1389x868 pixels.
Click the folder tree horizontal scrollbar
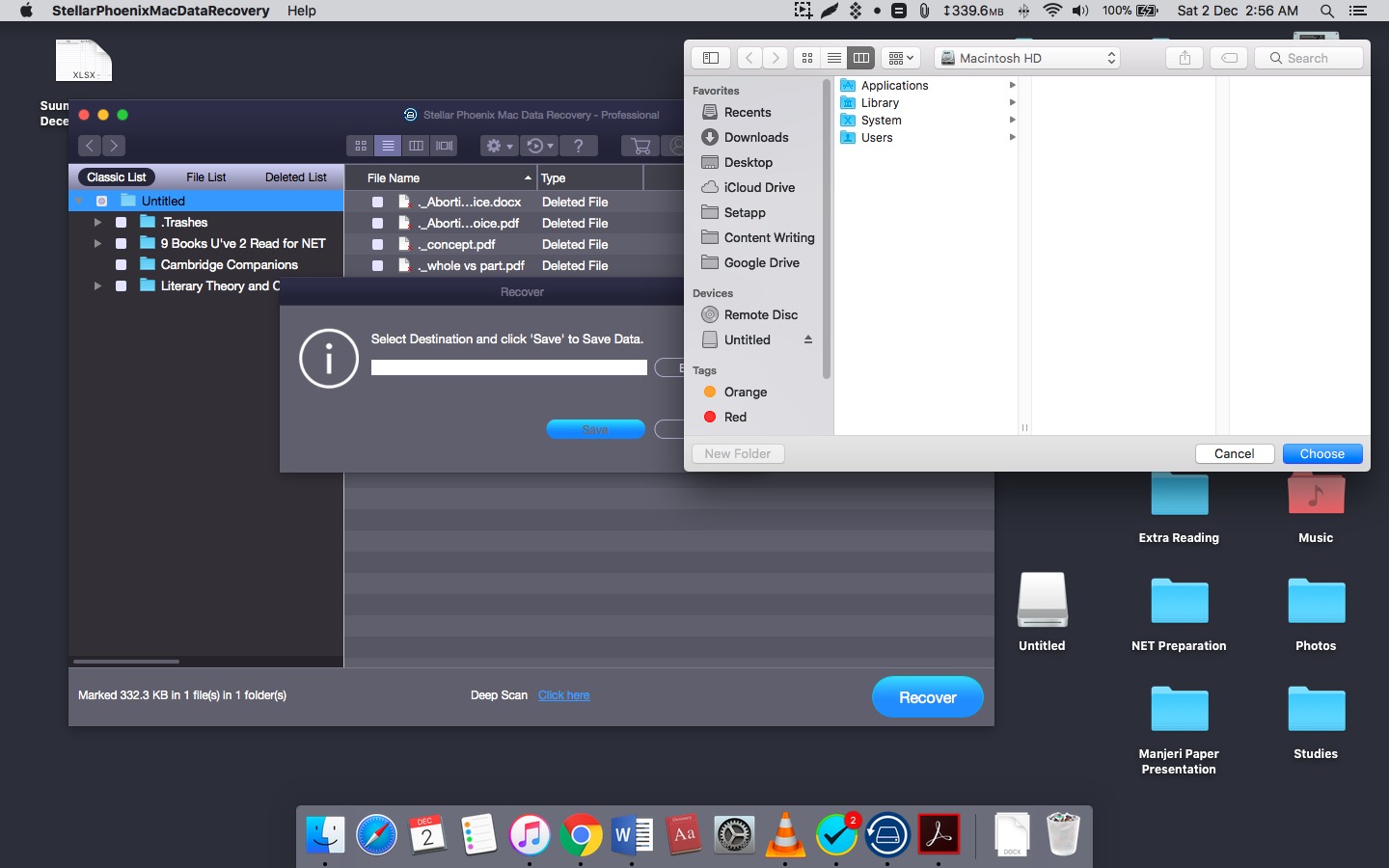click(x=126, y=662)
